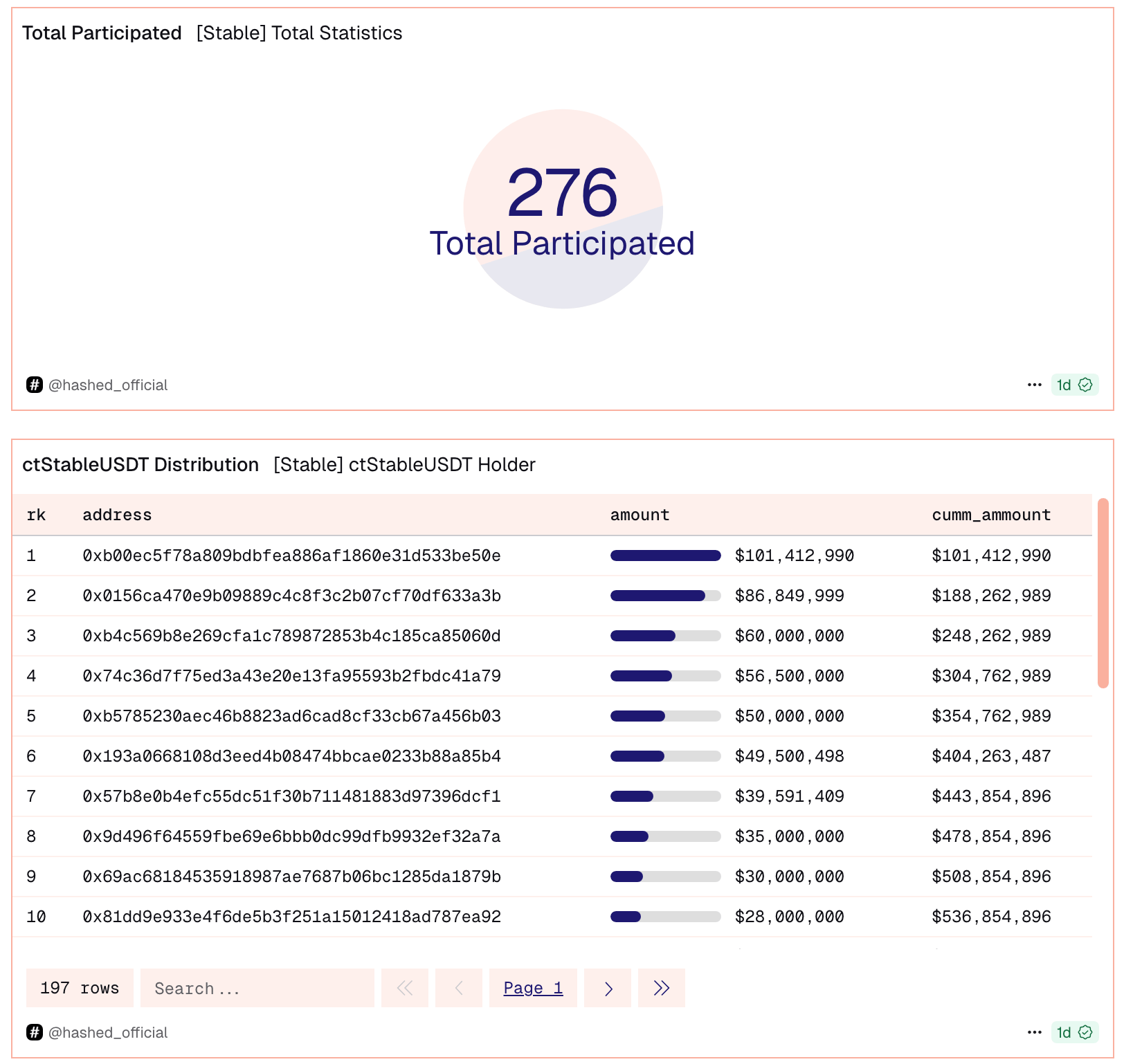Image resolution: width=1124 pixels, height=1064 pixels.
Task: Click the $35,000,000 amount value
Action: (790, 836)
